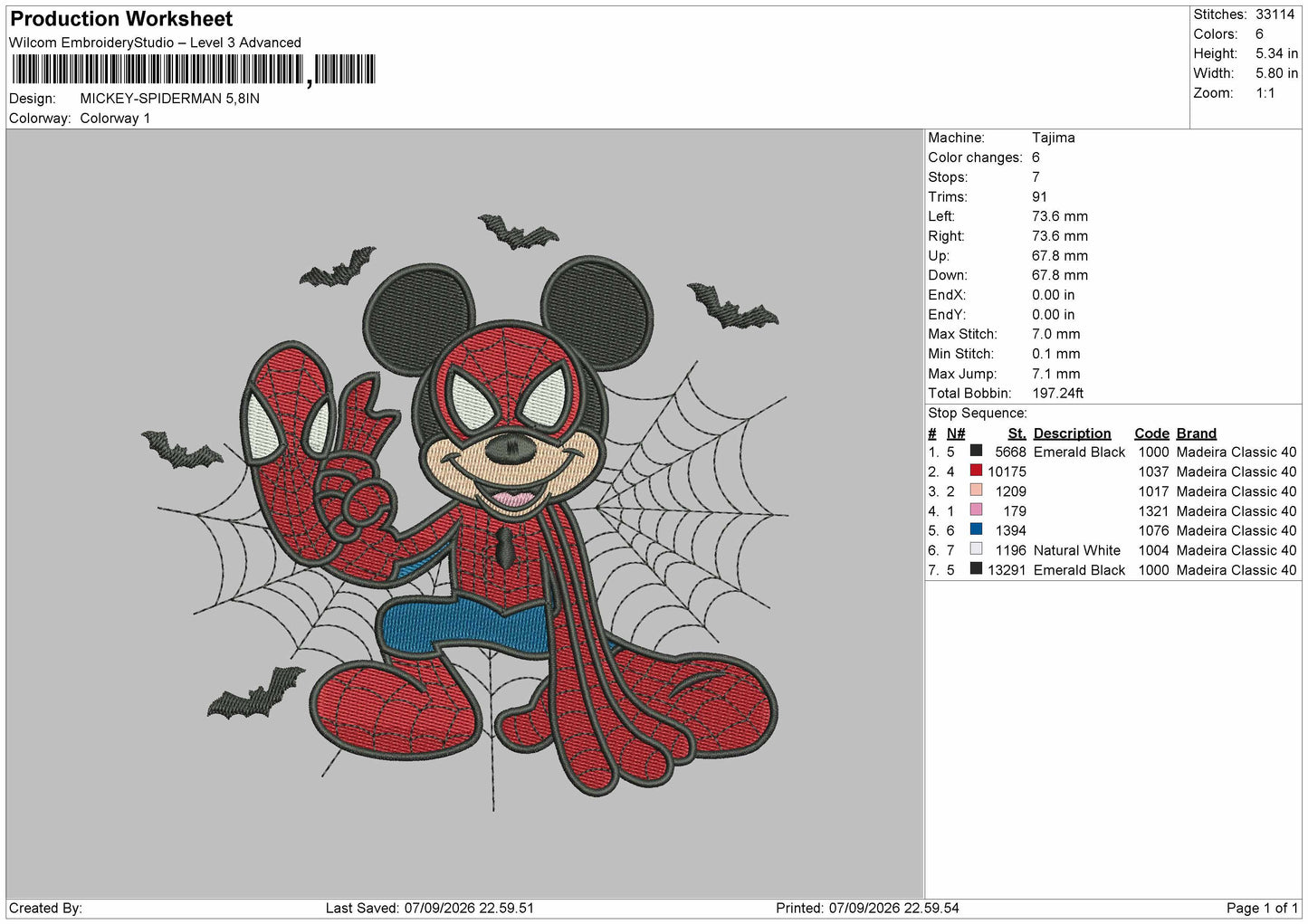Click the Height value '5.34 in'
This screenshot has height=924, width=1308.
point(1276,53)
